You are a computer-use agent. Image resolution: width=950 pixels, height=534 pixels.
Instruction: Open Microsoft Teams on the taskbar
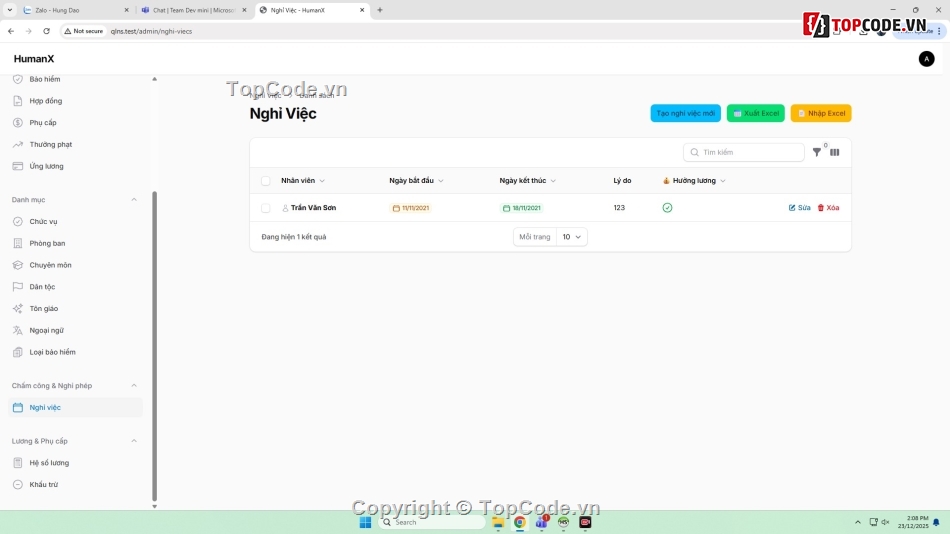[541, 522]
